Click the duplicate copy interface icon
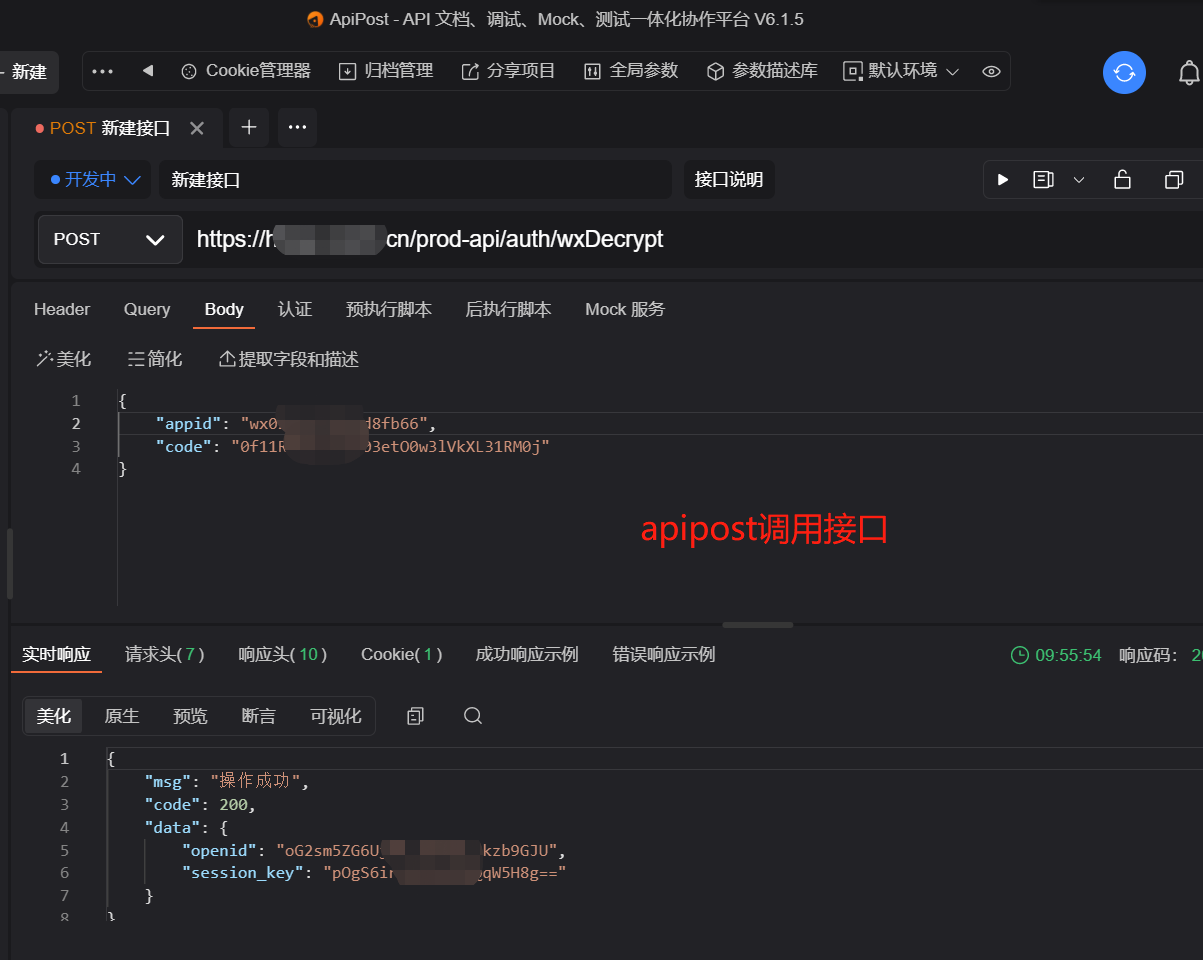 pos(1174,180)
